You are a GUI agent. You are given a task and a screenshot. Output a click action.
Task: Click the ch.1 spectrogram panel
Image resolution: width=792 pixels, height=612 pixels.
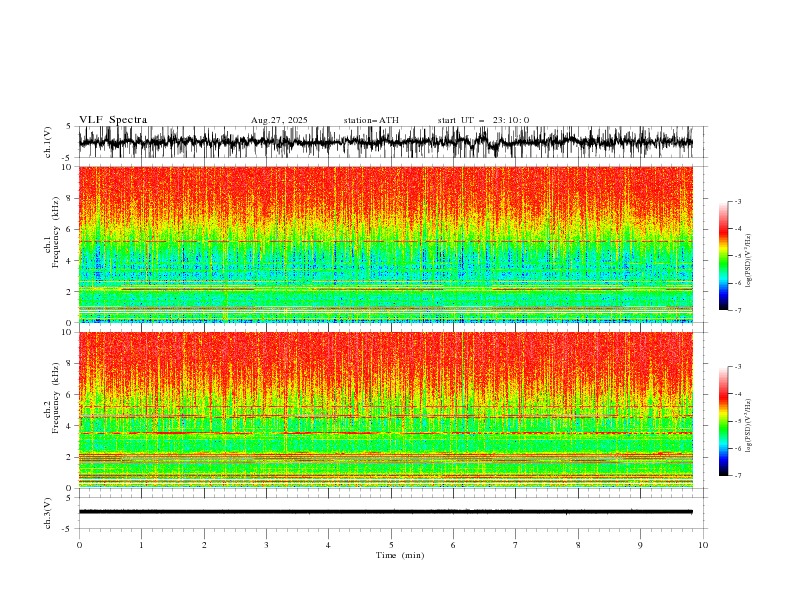tap(386, 244)
